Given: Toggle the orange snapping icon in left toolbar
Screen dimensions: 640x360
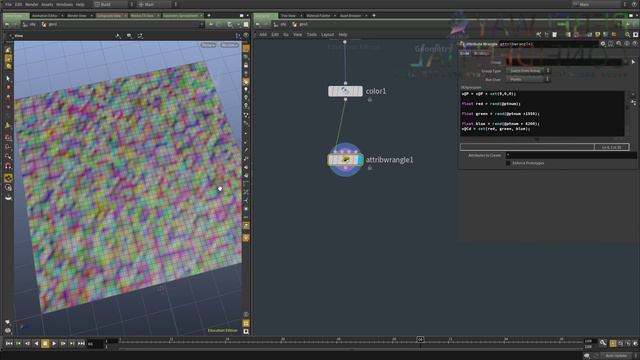Looking at the screenshot, I should point(8,178).
